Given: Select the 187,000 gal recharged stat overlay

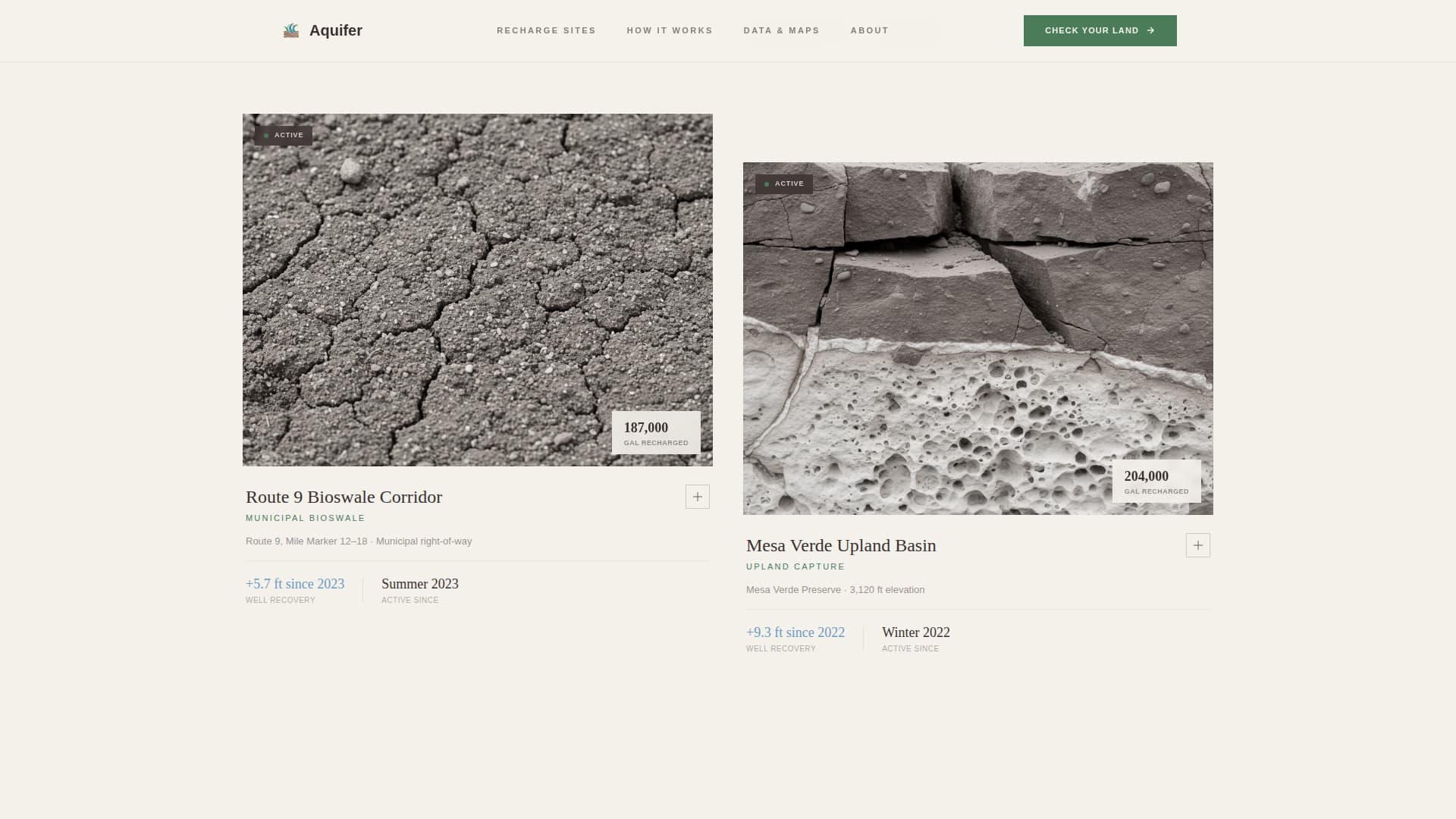Looking at the screenshot, I should pyautogui.click(x=655, y=432).
